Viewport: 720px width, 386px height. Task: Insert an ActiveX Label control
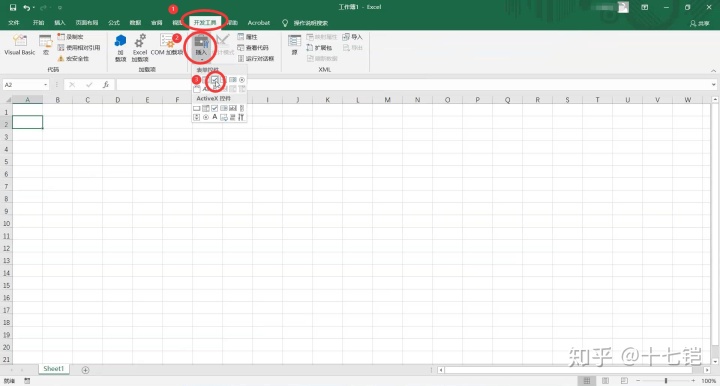(214, 117)
